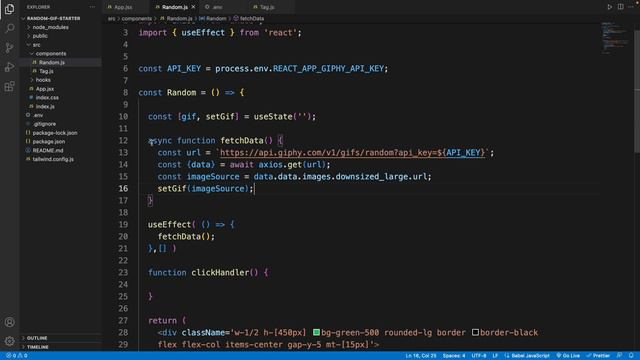Switch to the Random.js tab
Viewport: 640px width, 360px height.
pyautogui.click(x=175, y=7)
